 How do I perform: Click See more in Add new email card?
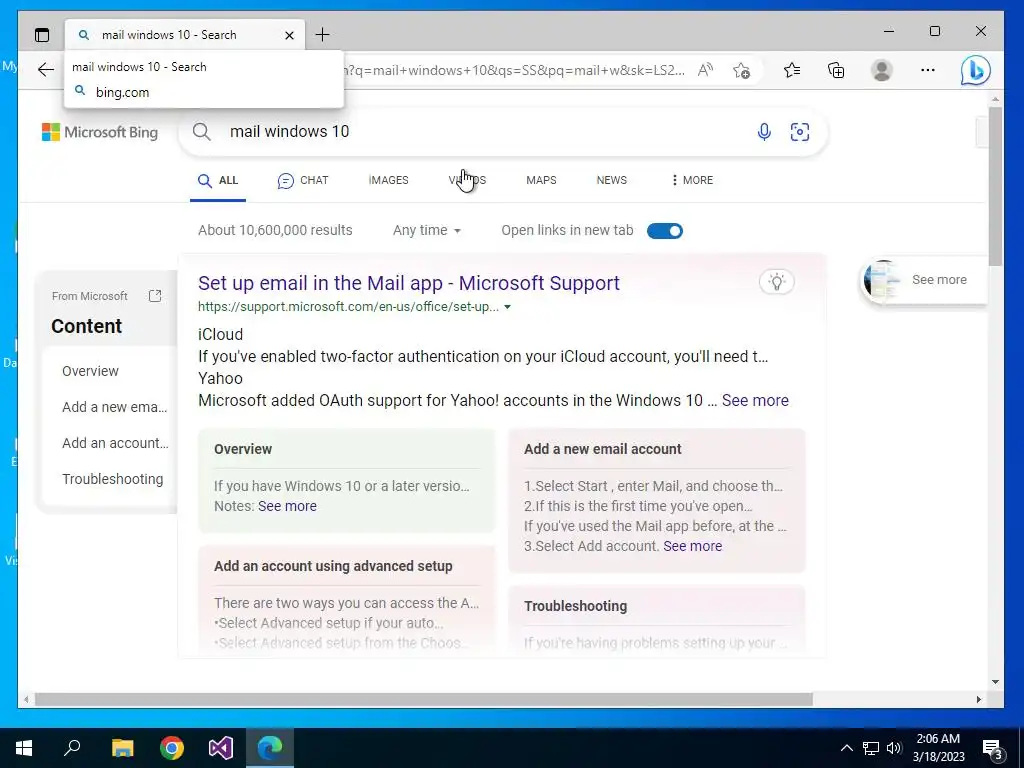pyautogui.click(x=693, y=546)
